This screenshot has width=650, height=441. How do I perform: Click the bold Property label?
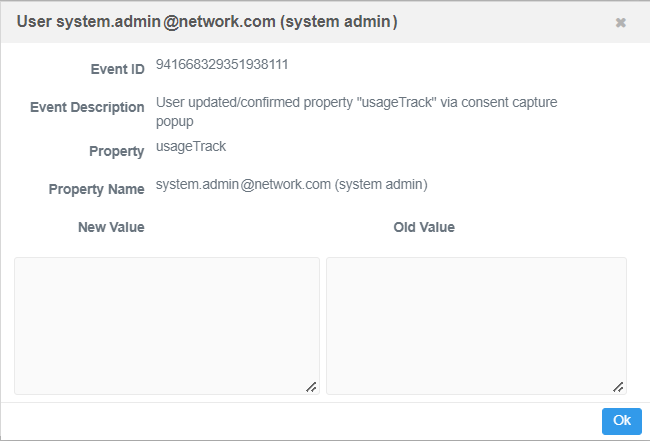(117, 151)
